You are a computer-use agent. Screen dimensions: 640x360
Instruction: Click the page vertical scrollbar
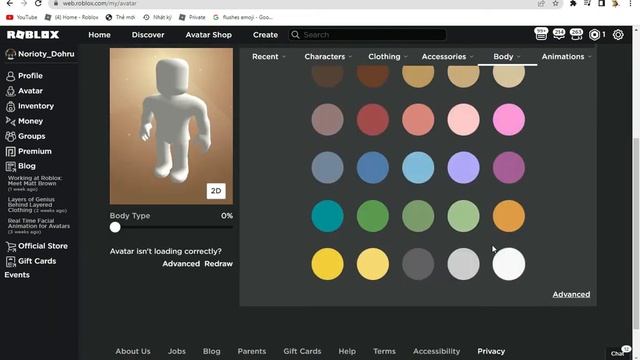click(x=636, y=233)
